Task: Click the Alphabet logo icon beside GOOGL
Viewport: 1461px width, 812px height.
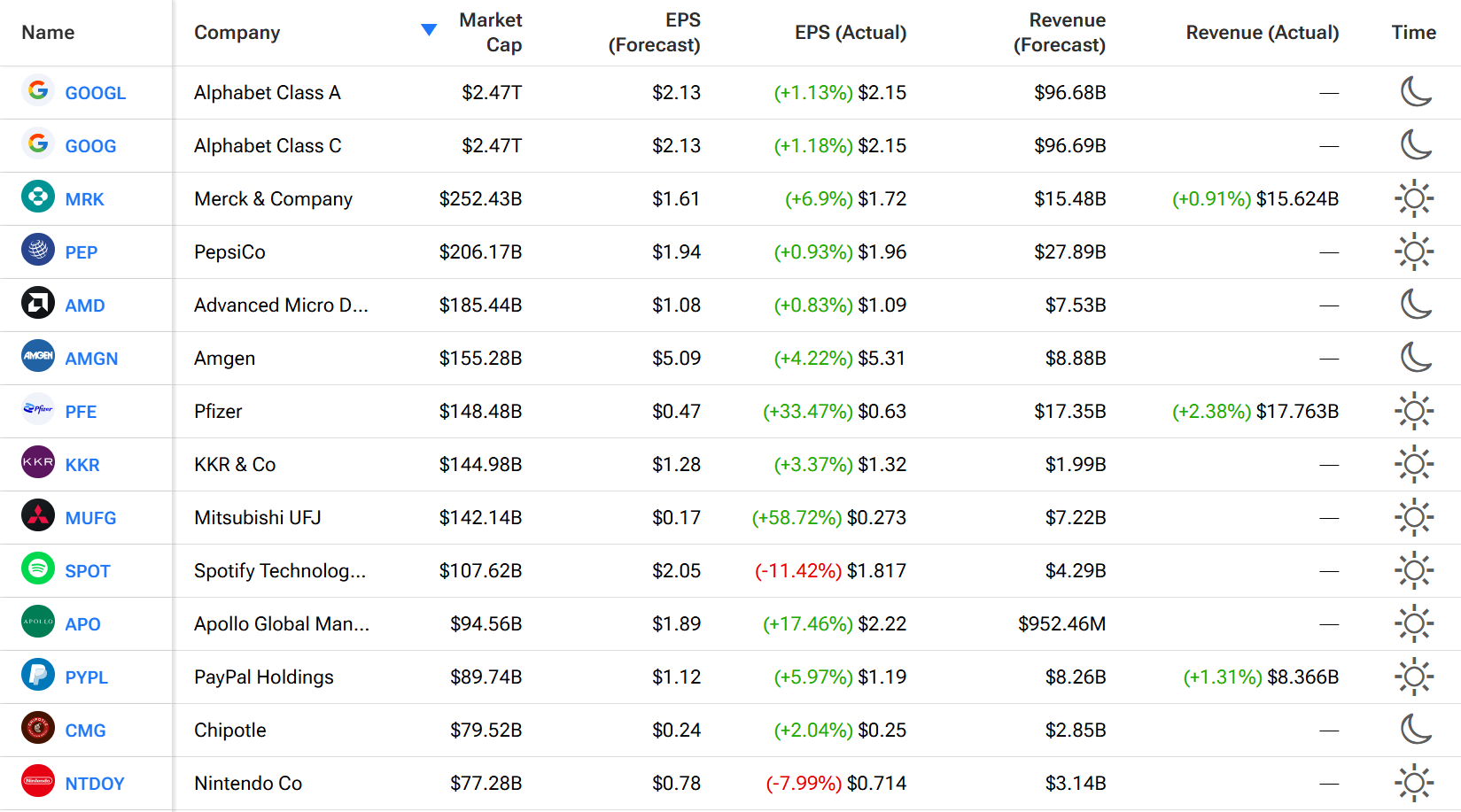Action: pos(38,90)
